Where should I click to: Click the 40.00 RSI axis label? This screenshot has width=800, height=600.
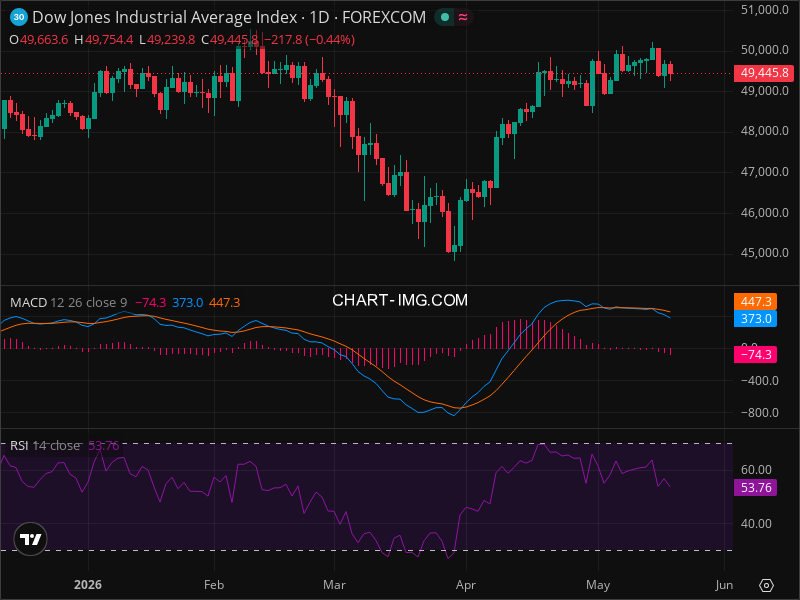click(x=756, y=524)
